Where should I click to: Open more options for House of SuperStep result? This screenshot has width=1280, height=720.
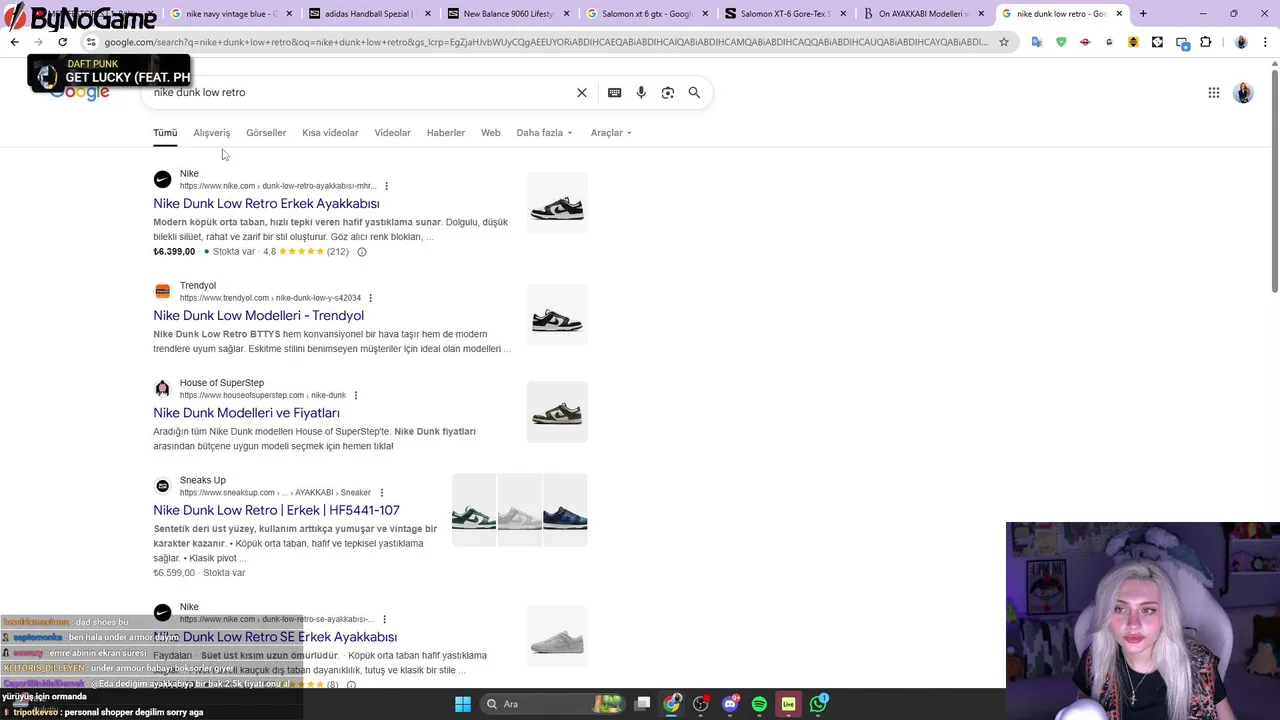(355, 395)
